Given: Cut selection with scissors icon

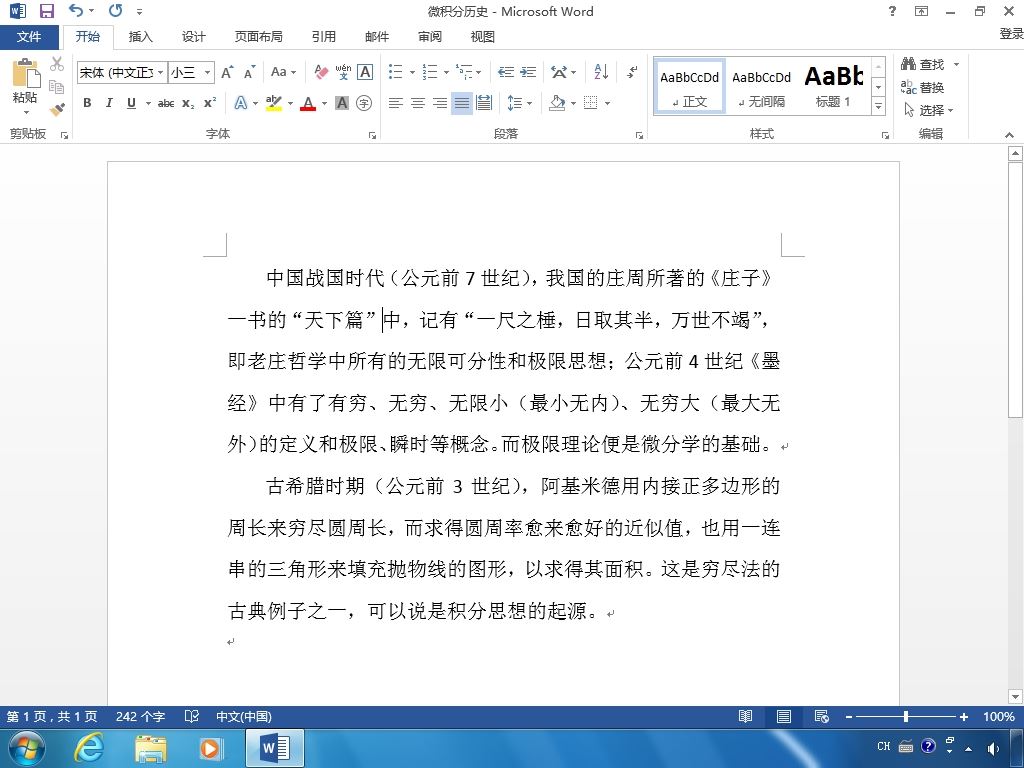Looking at the screenshot, I should point(57,64).
